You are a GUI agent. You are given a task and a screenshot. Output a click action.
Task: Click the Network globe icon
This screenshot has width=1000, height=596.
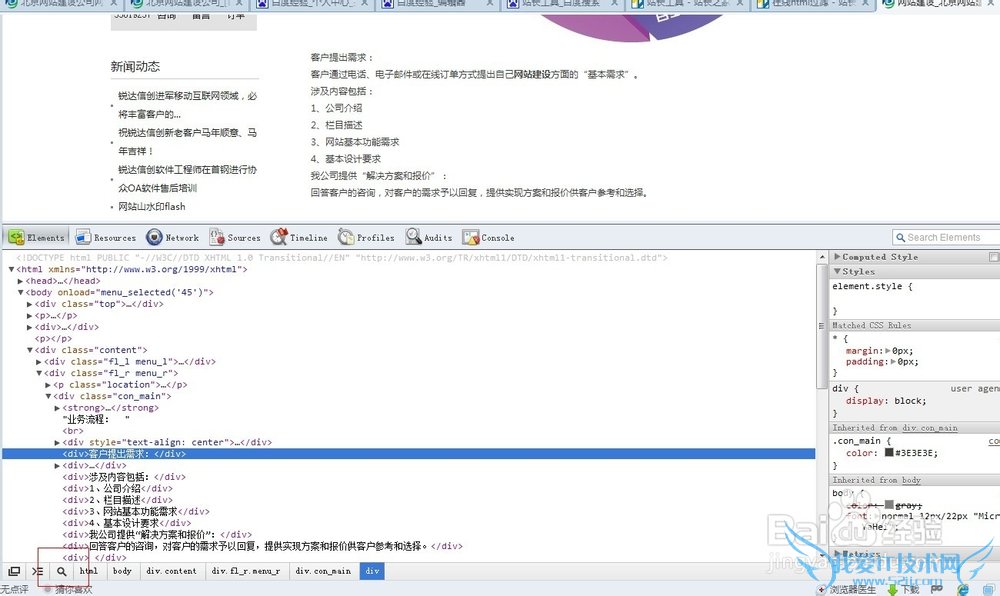tap(154, 237)
